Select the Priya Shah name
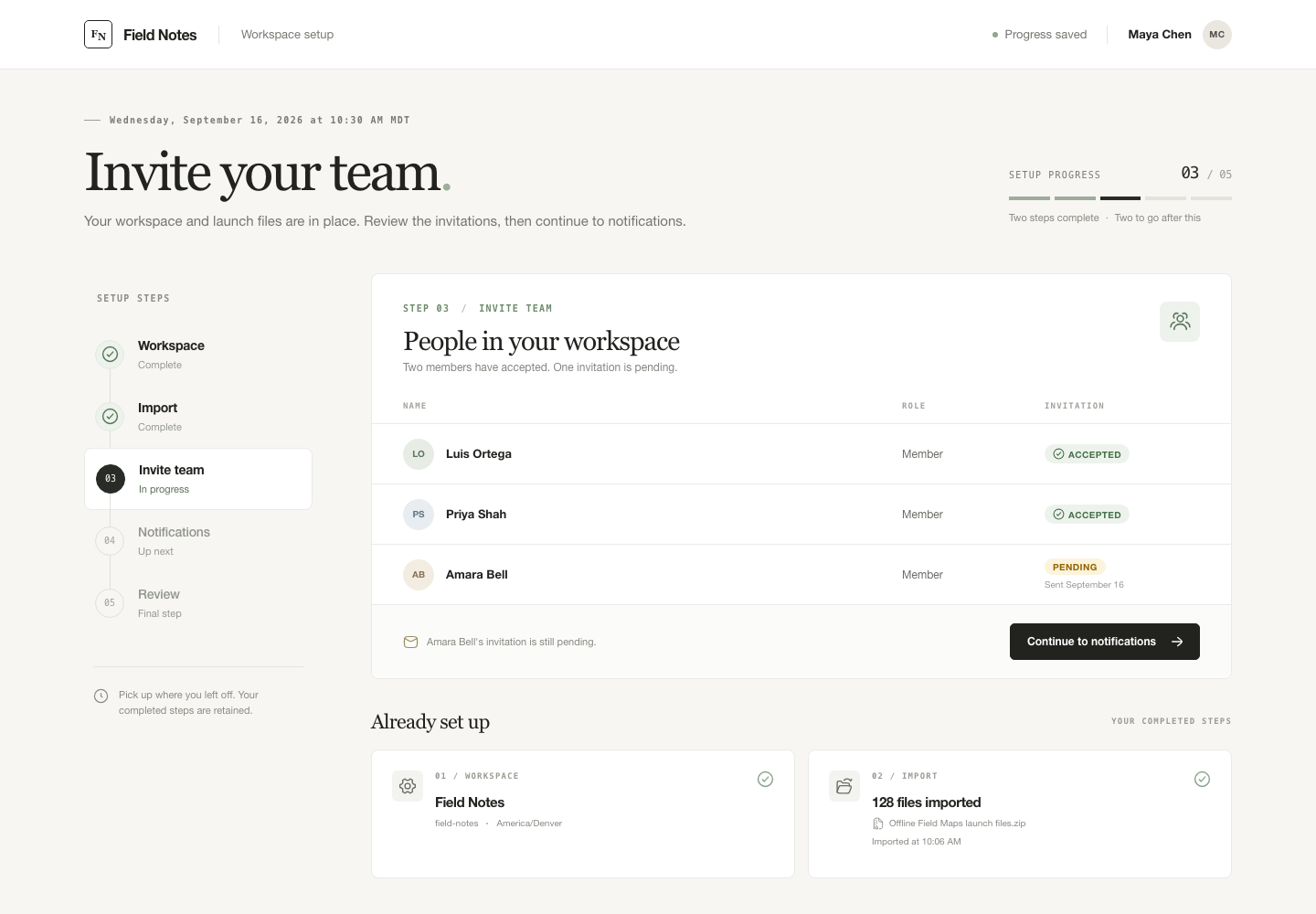The image size is (1316, 914). click(476, 515)
